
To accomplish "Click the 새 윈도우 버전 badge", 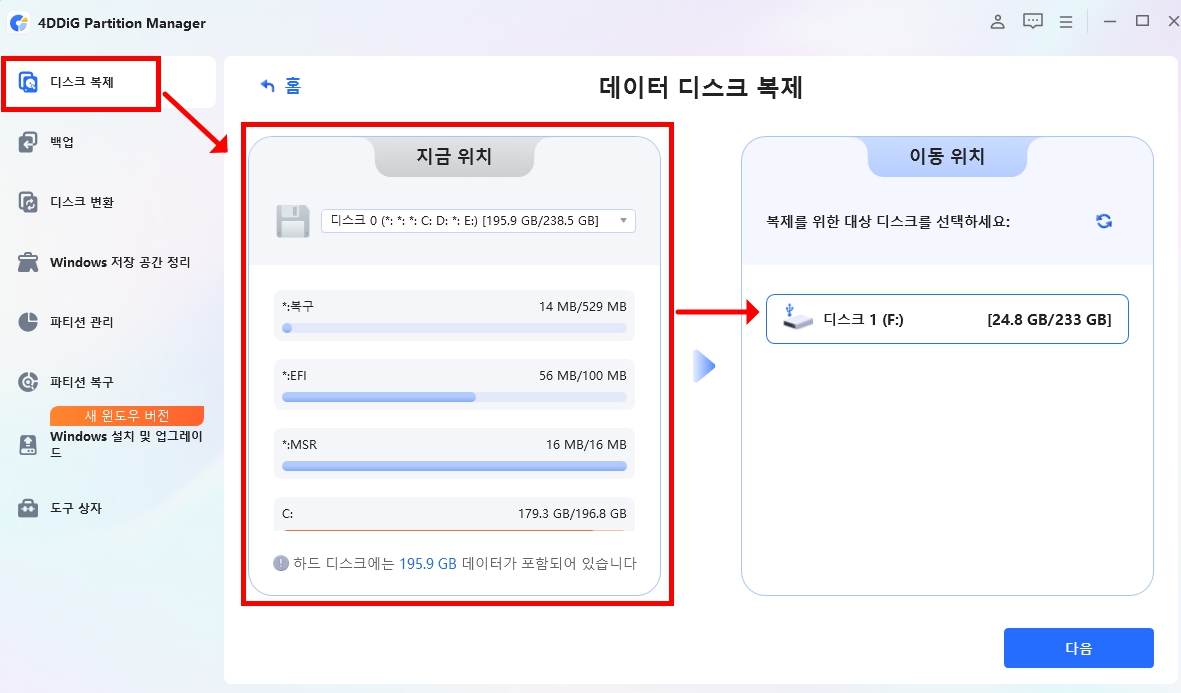I will pos(127,416).
